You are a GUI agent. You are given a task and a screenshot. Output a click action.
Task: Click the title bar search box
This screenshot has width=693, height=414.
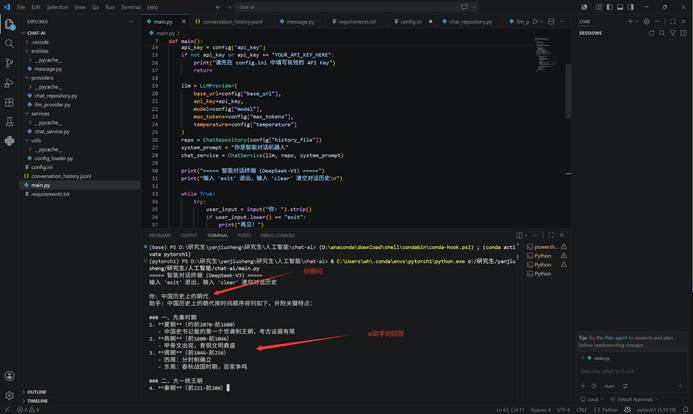point(347,7)
